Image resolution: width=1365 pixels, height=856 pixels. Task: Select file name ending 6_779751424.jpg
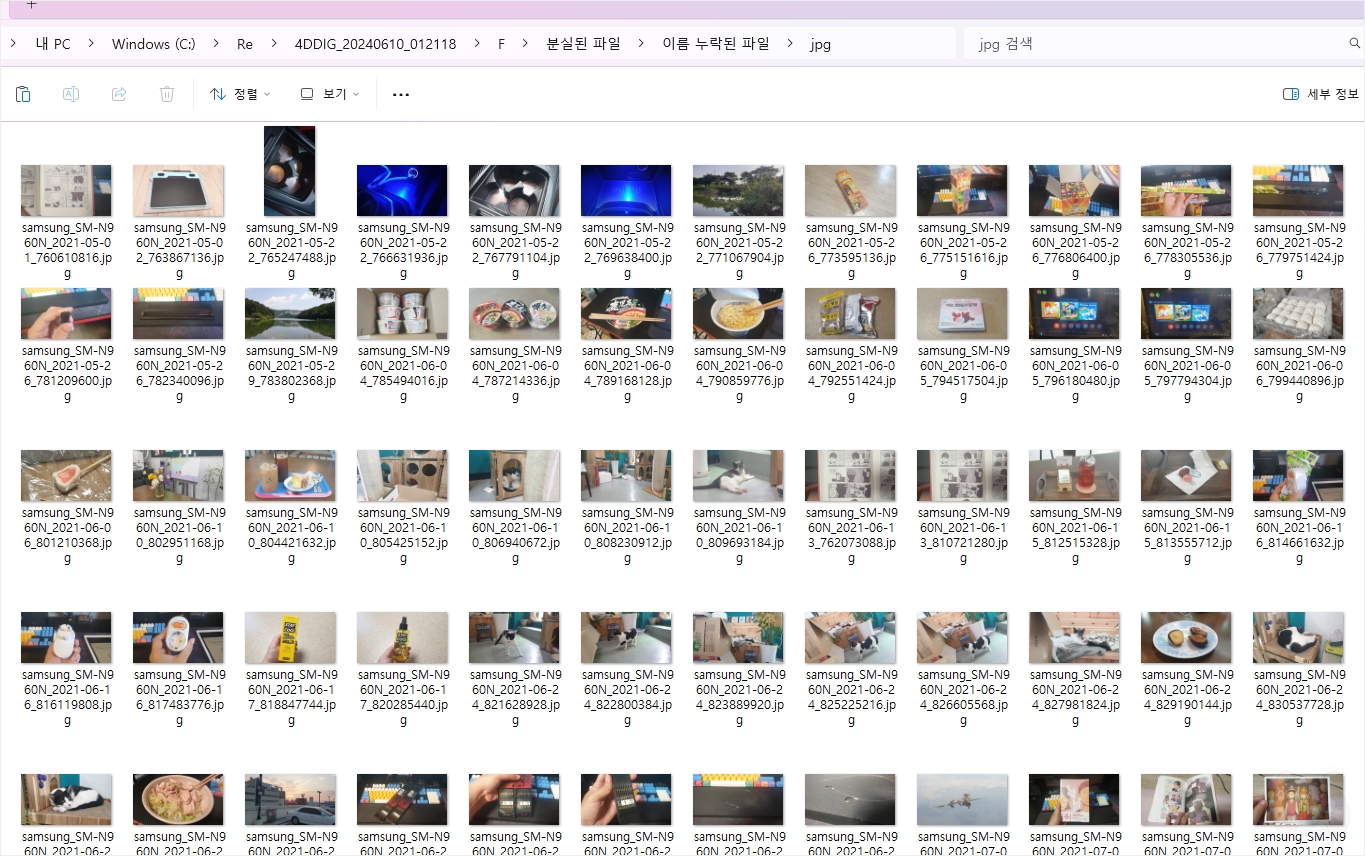pyautogui.click(x=1299, y=250)
